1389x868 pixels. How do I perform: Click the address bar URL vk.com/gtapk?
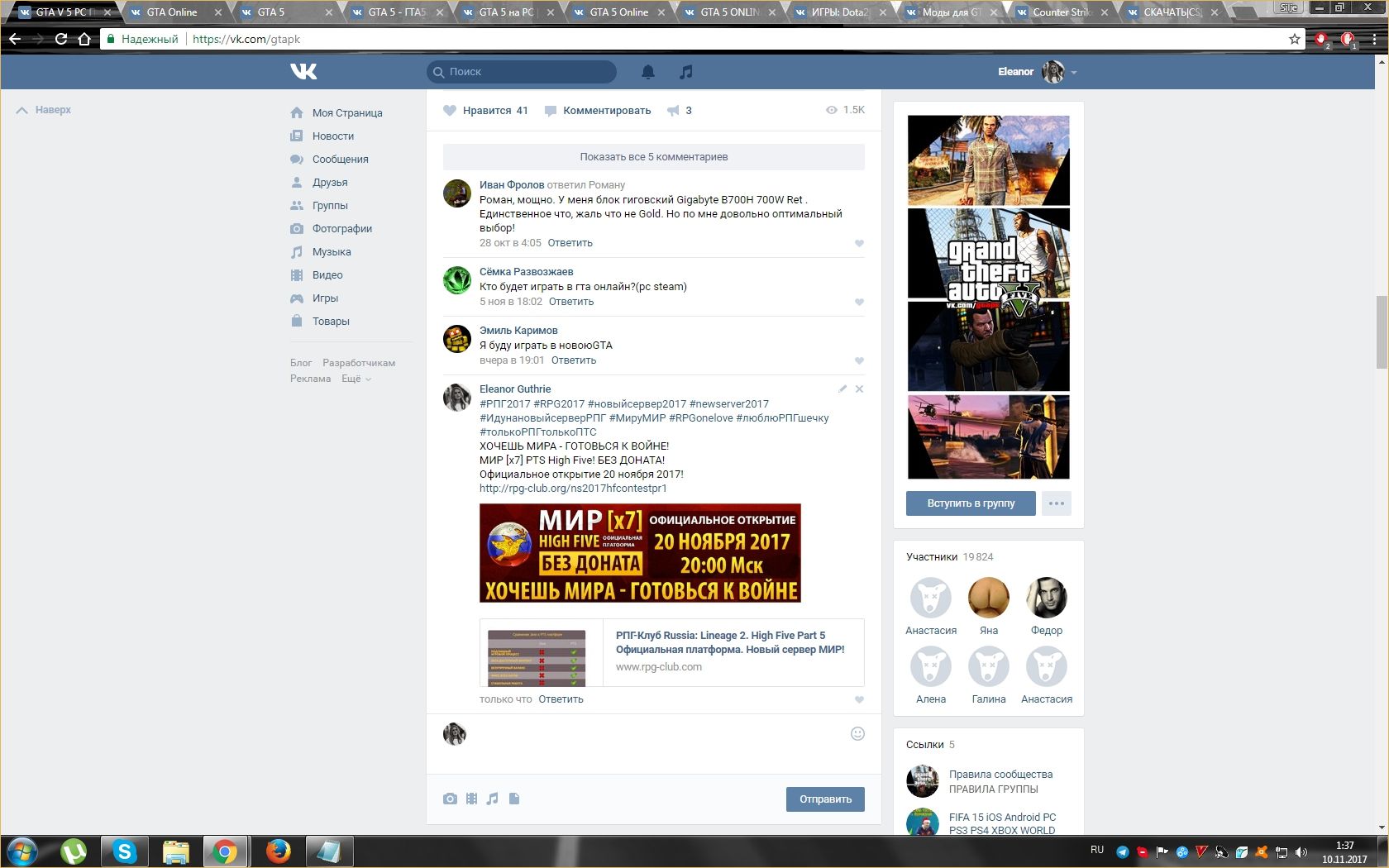(x=246, y=39)
